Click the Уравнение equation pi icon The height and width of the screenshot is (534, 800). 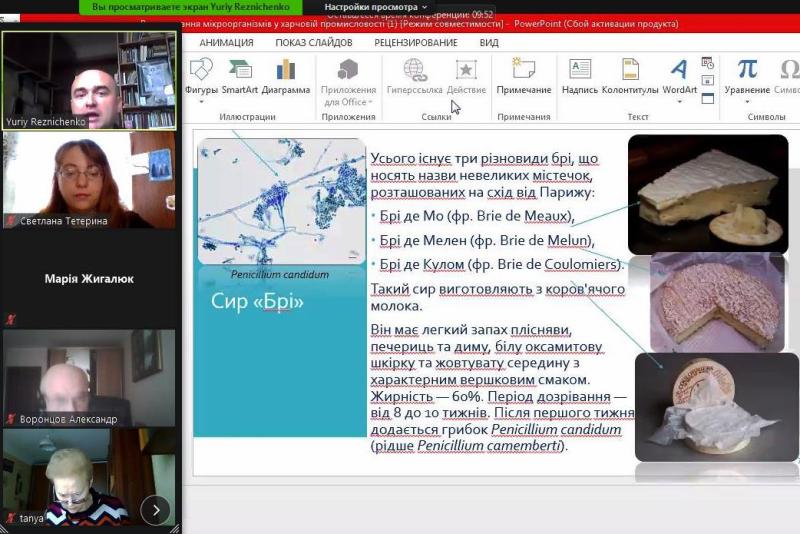747,76
